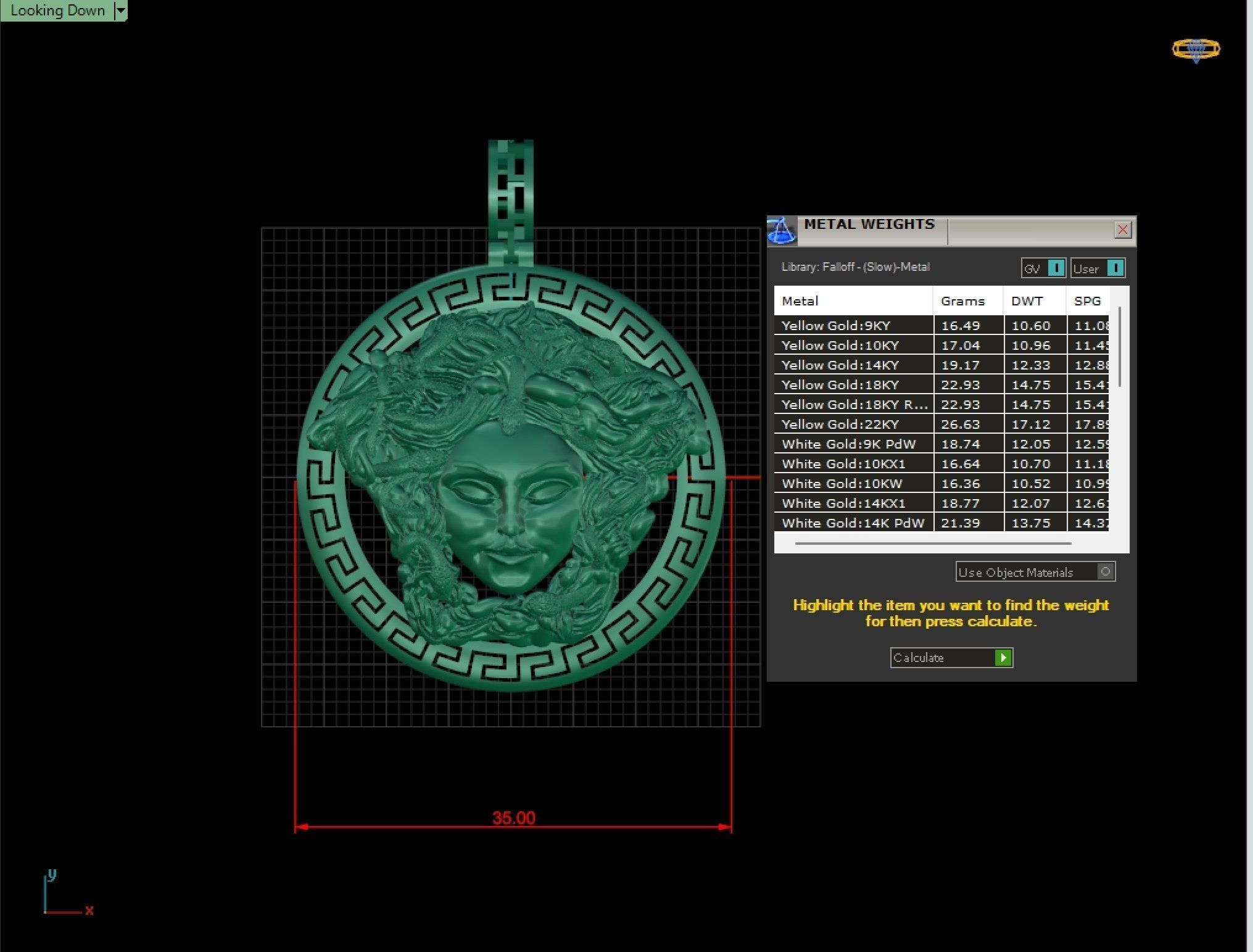This screenshot has height=952, width=1253.
Task: Click the Metal Weights scale icon
Action: [781, 231]
